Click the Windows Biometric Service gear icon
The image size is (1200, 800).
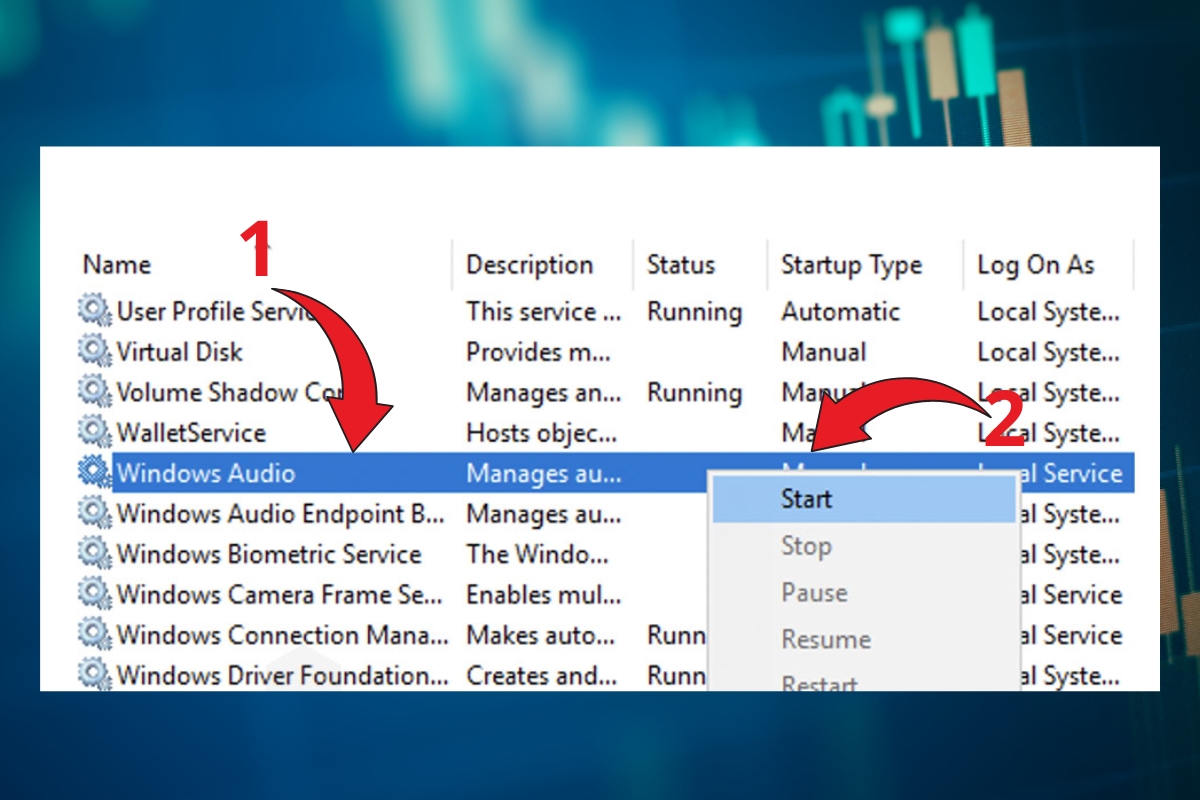pos(93,554)
